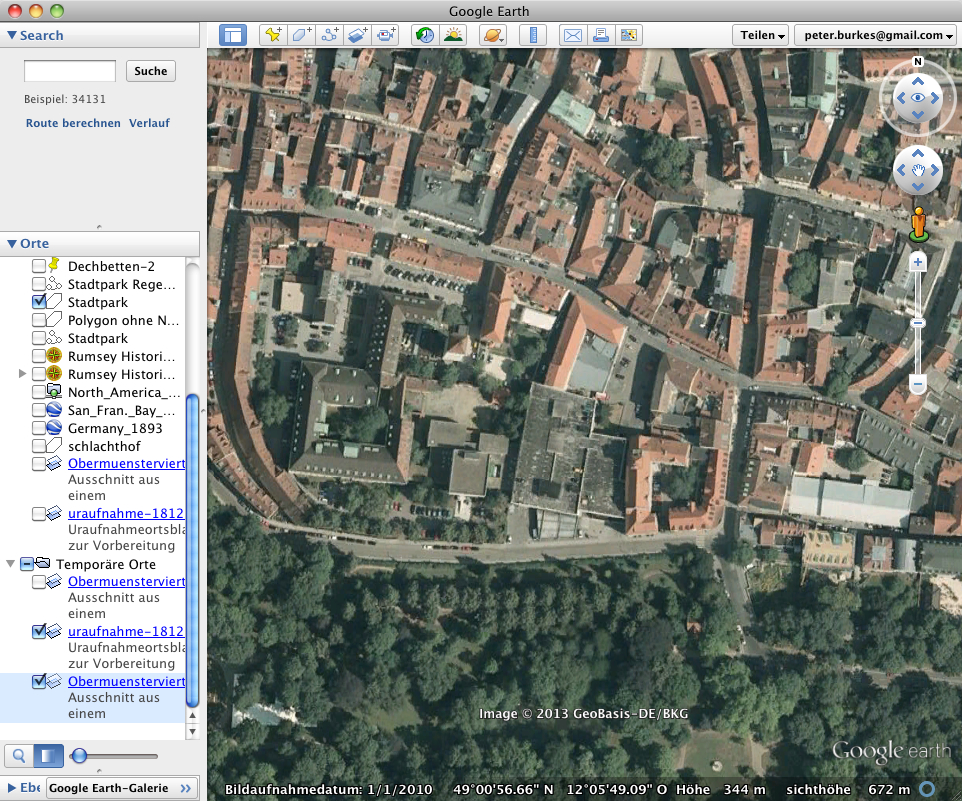Add a new polygon

tap(301, 35)
